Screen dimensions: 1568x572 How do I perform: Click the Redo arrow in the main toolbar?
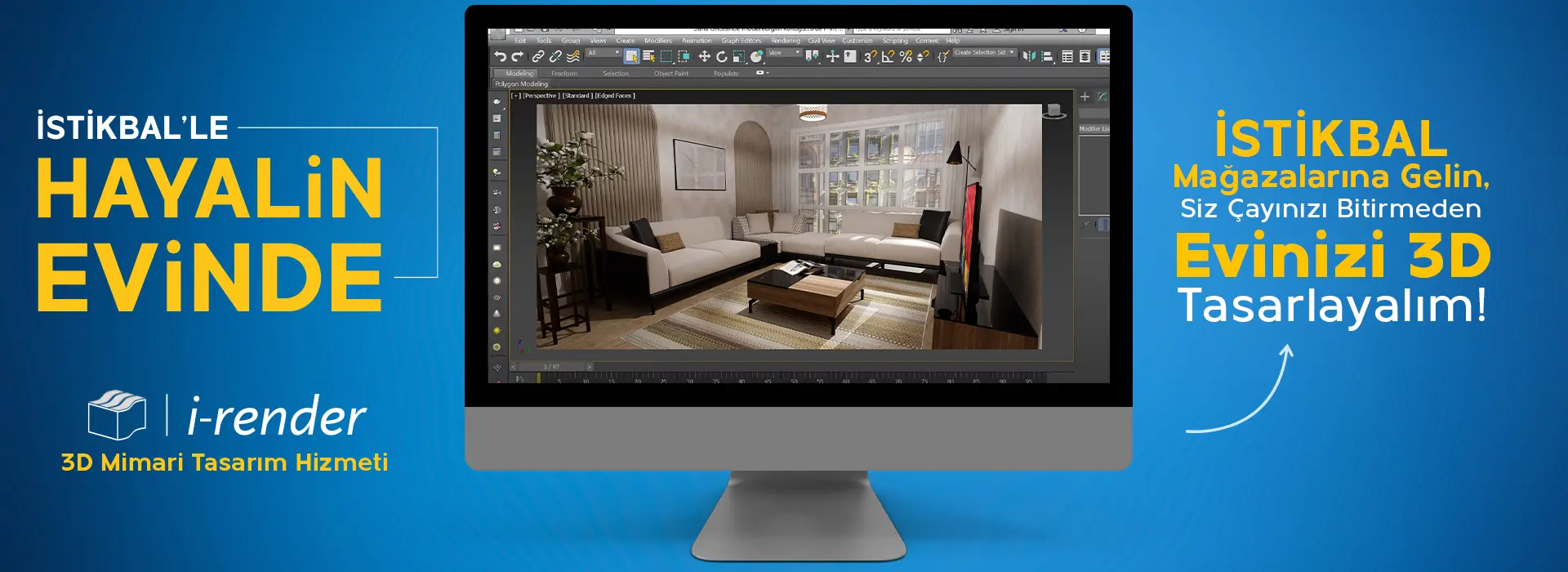[518, 56]
